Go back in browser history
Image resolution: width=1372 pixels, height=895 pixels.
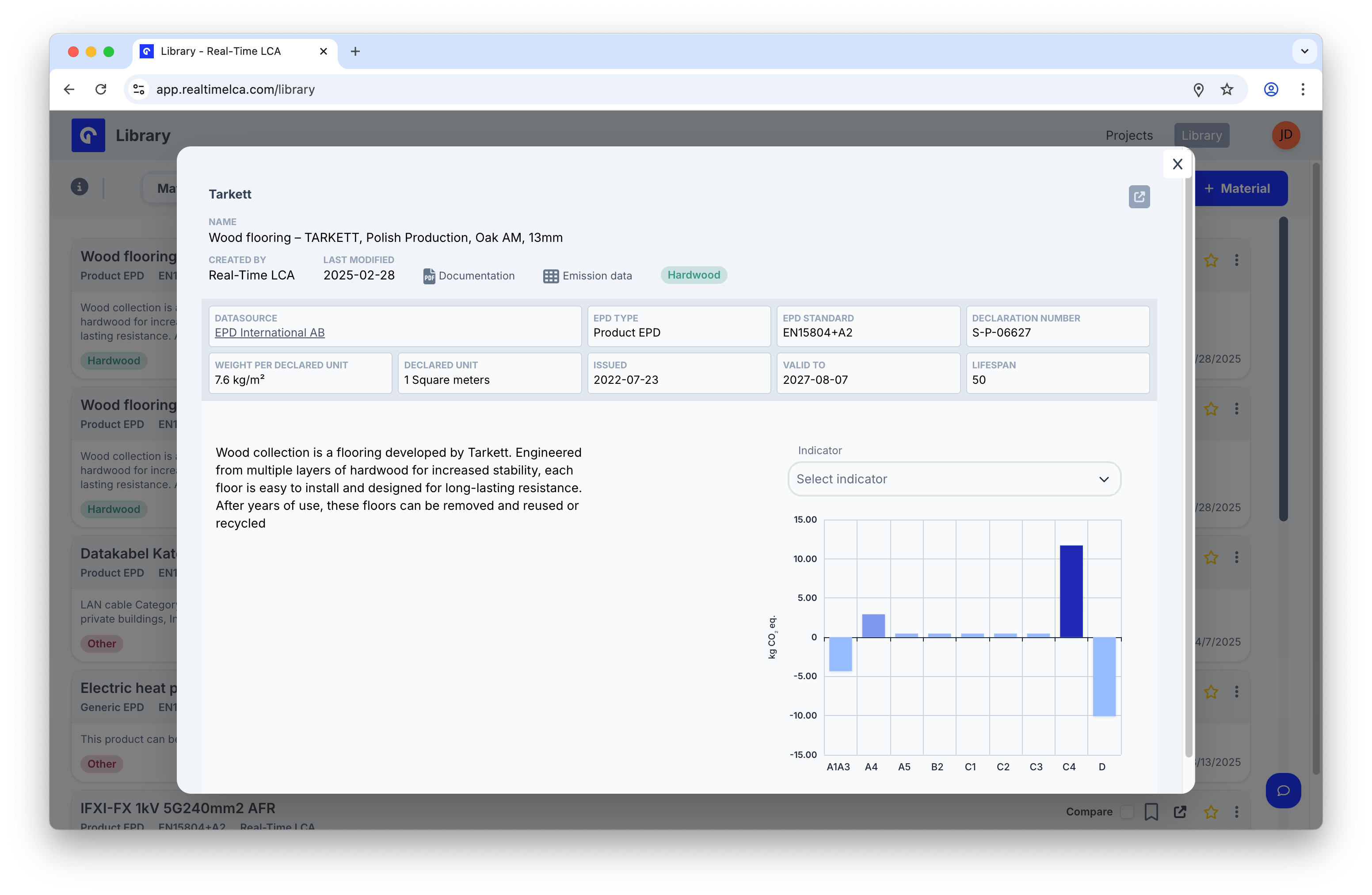pyautogui.click(x=69, y=89)
